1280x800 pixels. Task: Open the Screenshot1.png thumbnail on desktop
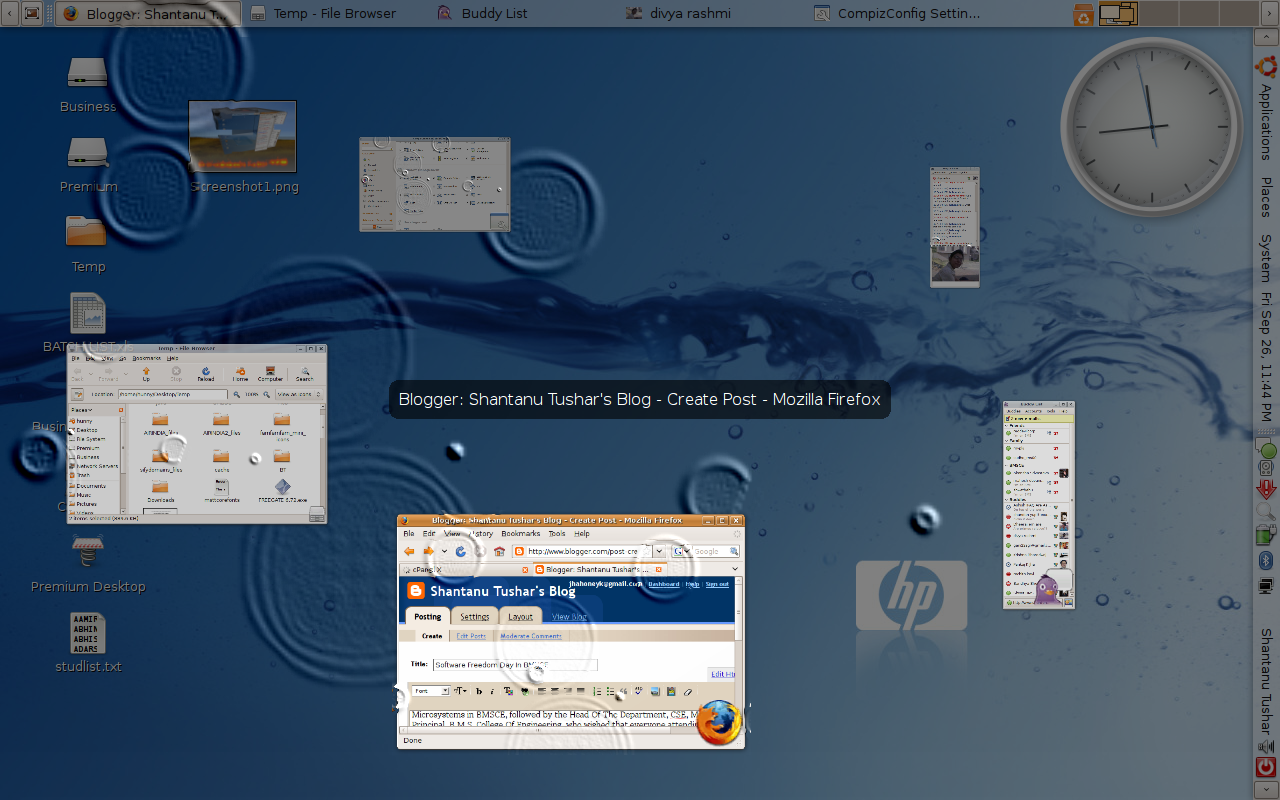coord(243,137)
